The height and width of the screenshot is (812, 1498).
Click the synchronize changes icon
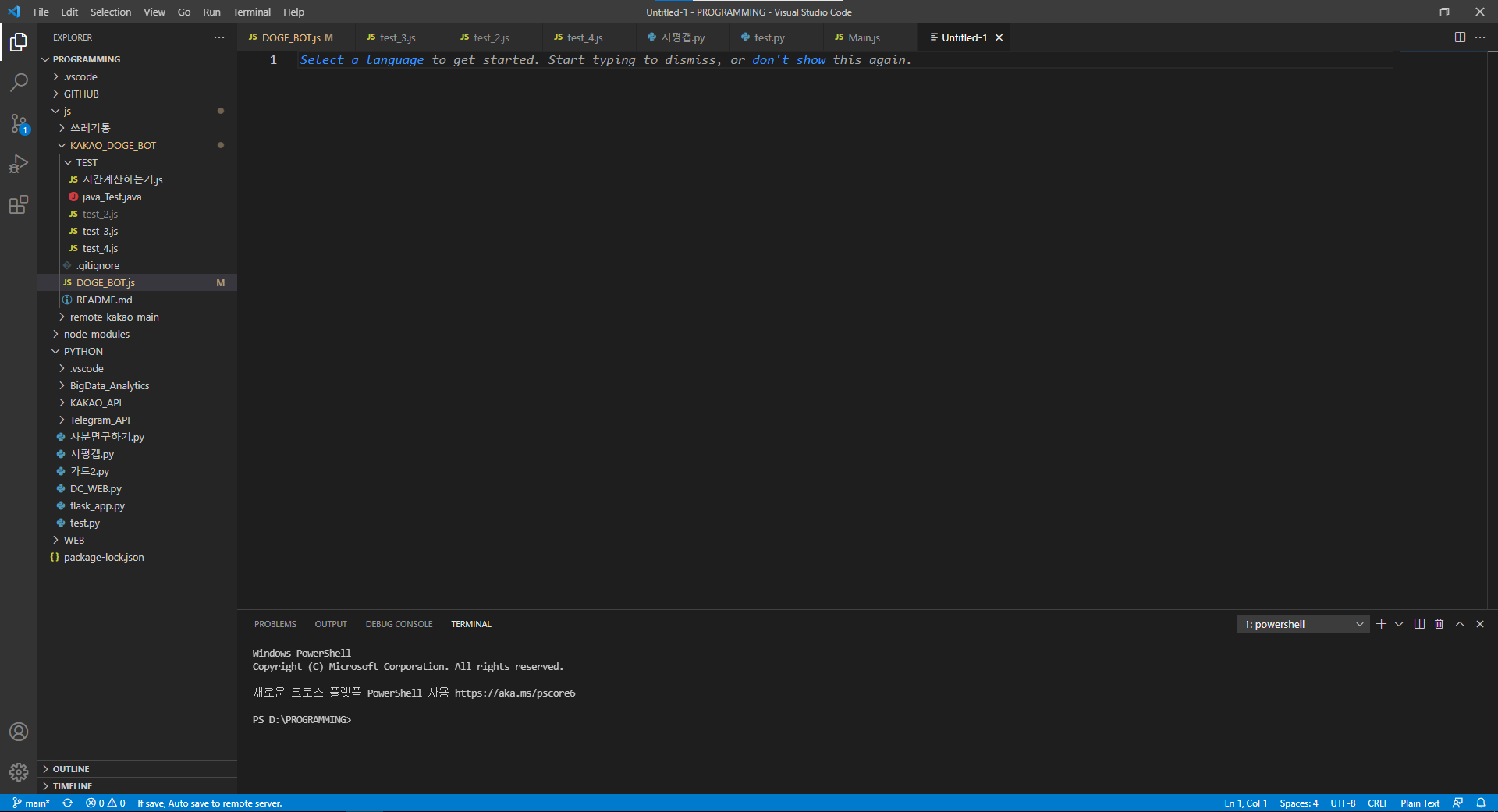pyautogui.click(x=68, y=803)
